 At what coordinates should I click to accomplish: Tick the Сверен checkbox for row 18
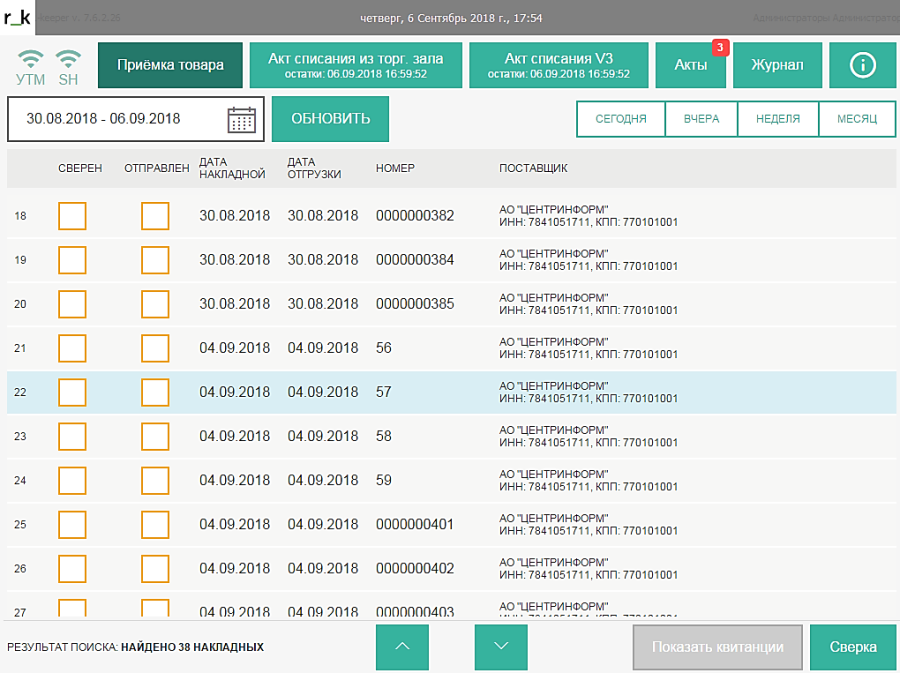(72, 216)
